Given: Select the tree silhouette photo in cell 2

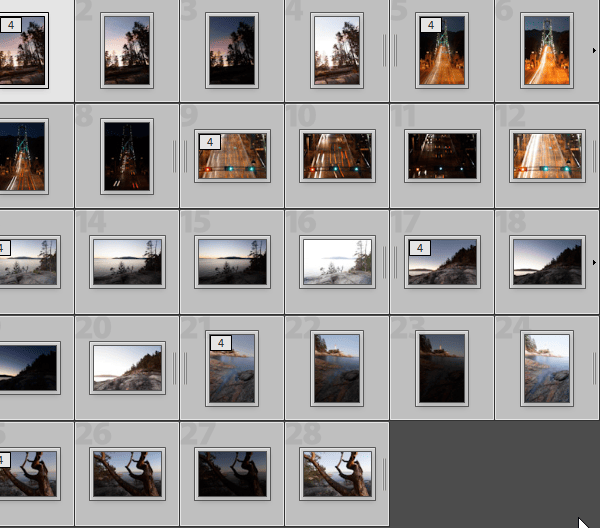Looking at the screenshot, I should pyautogui.click(x=127, y=50).
